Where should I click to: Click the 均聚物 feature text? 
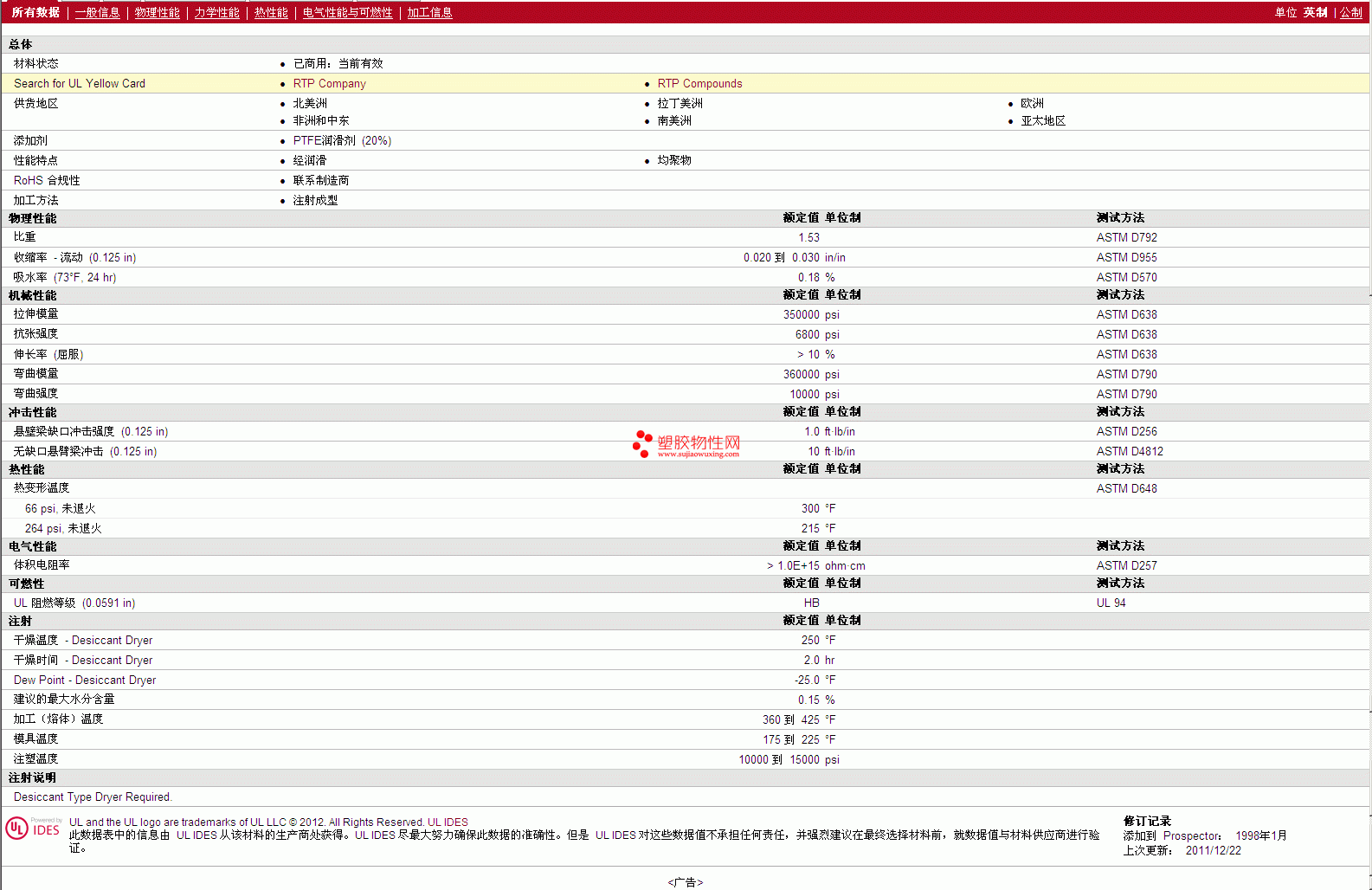(x=674, y=160)
